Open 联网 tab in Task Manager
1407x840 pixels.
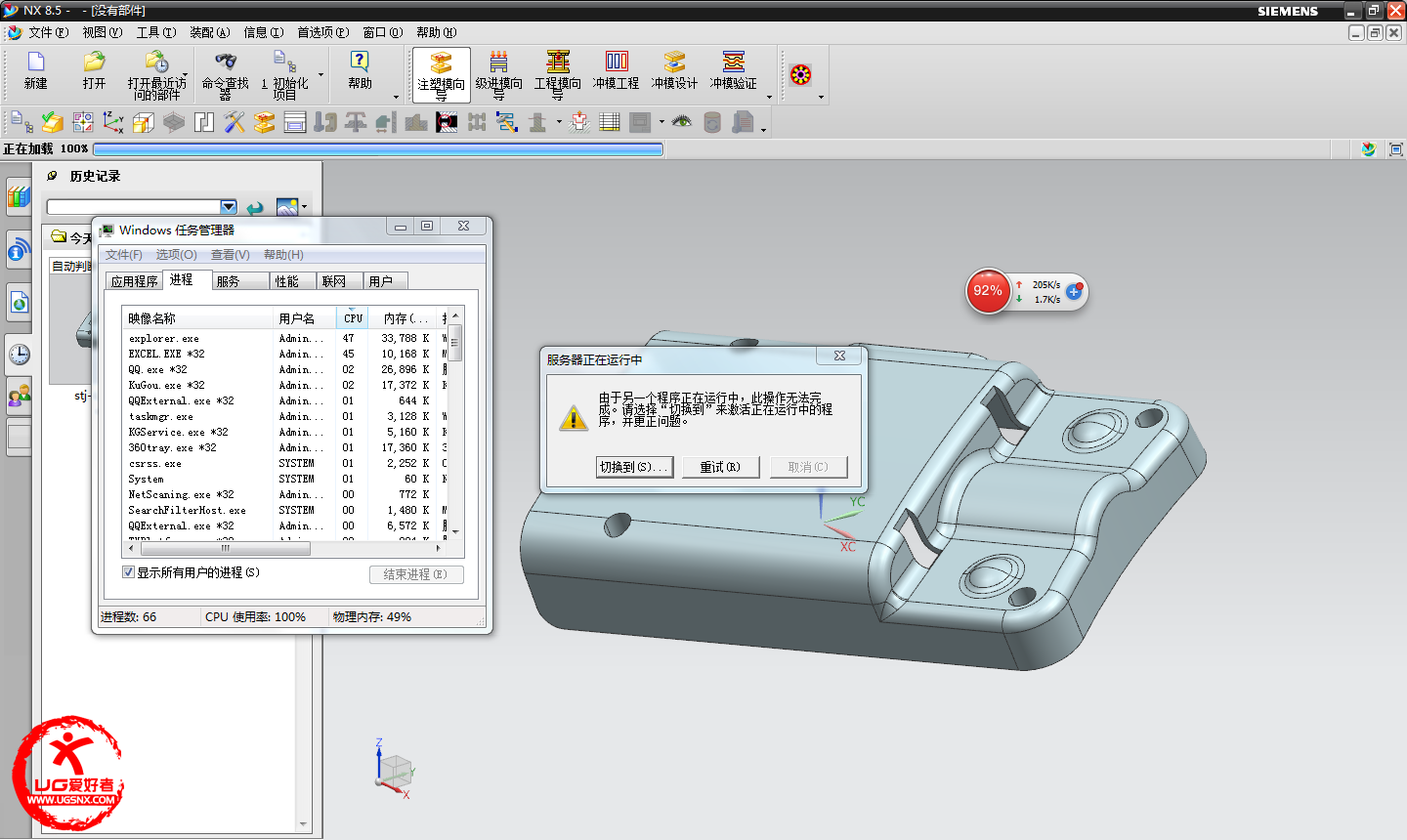point(340,281)
